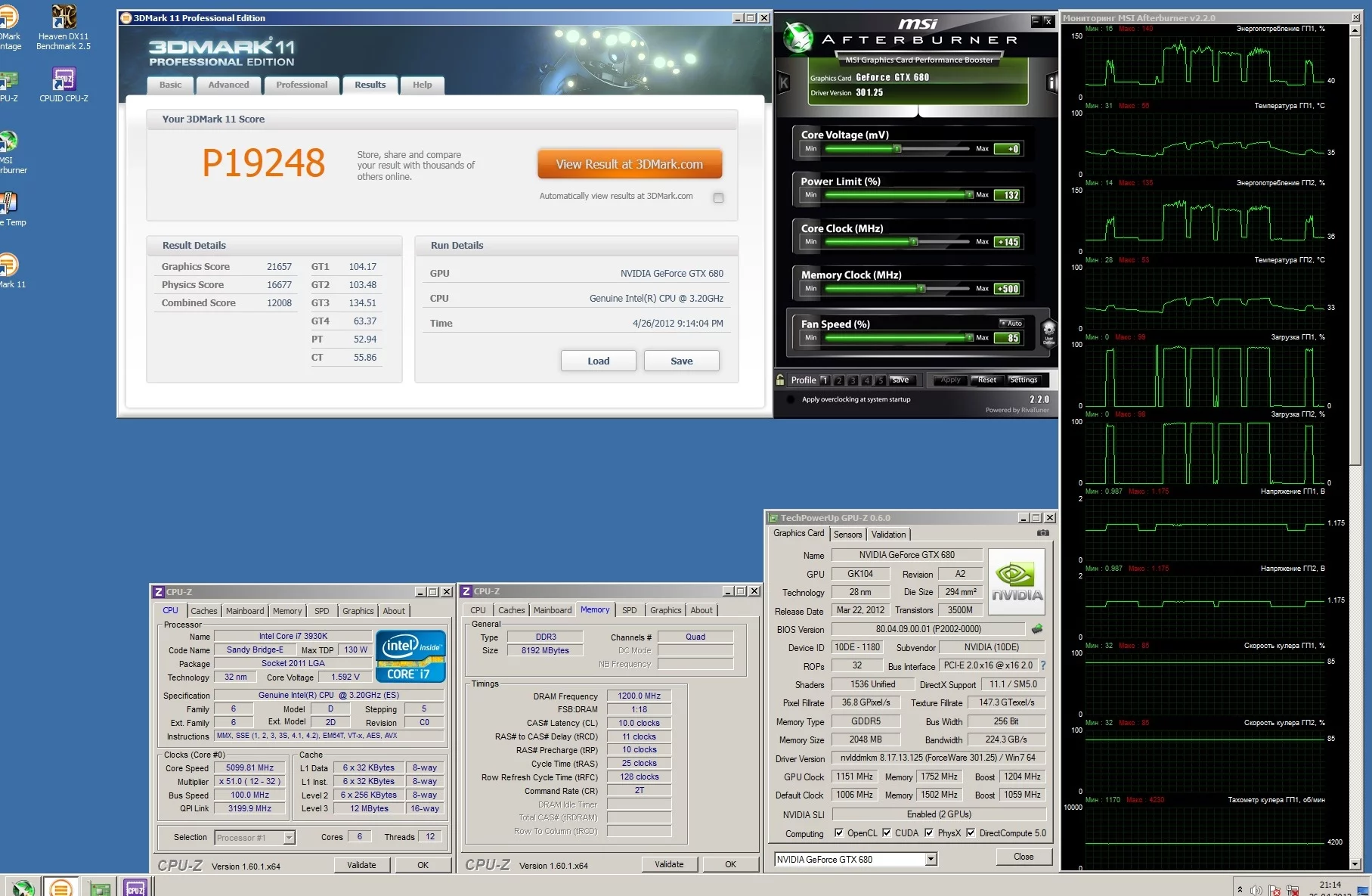Click the Close button in GPU-Z
Image resolution: width=1372 pixels, height=896 pixels.
click(x=1024, y=857)
